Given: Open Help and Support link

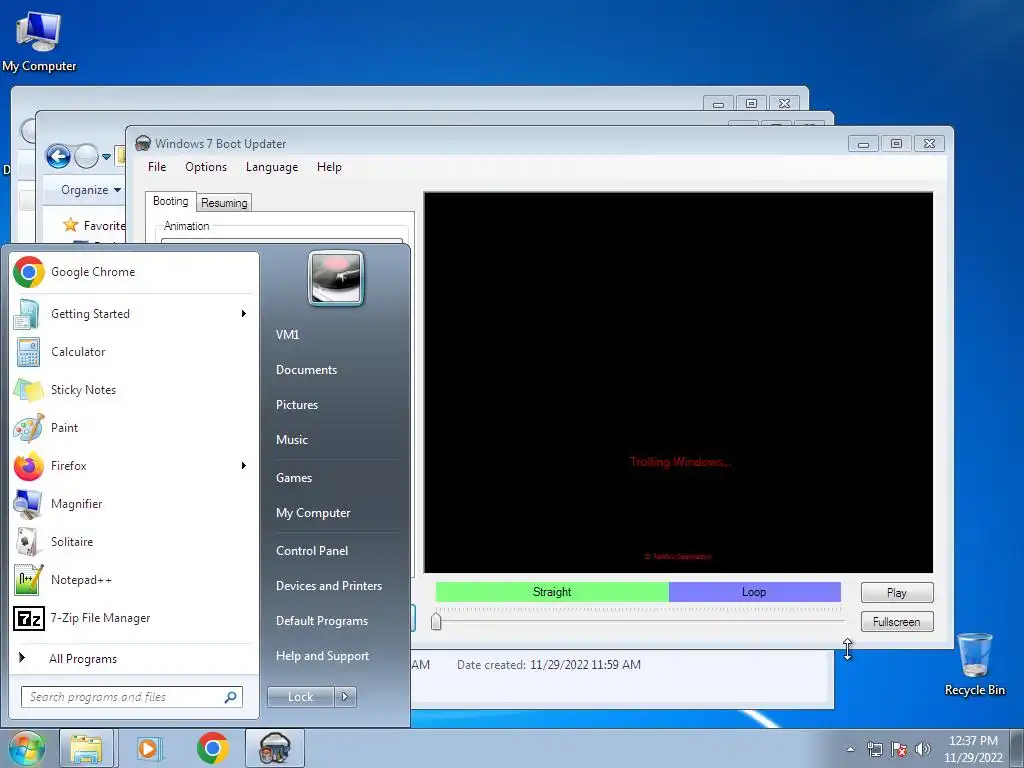Looking at the screenshot, I should [323, 656].
